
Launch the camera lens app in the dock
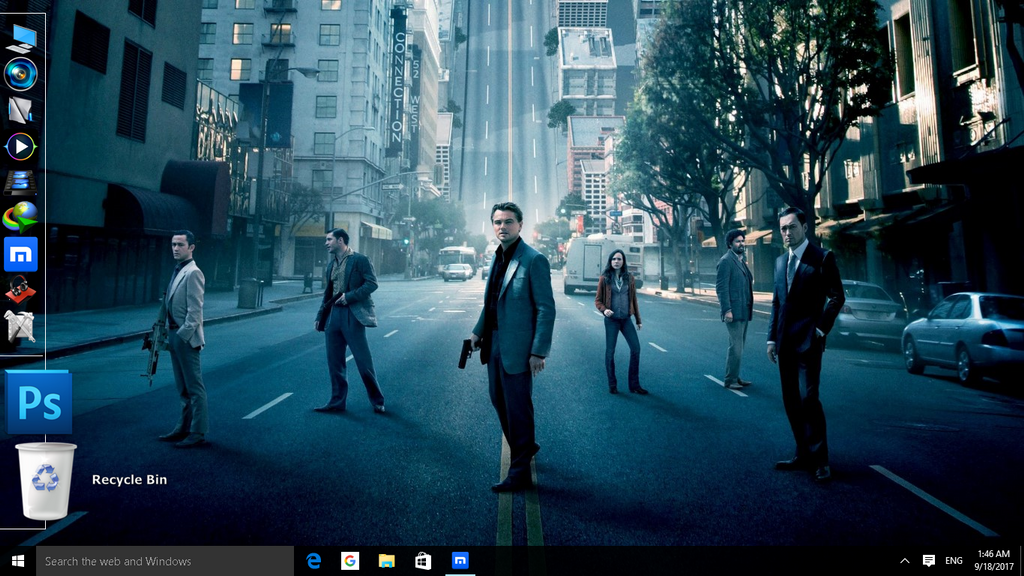click(x=20, y=74)
